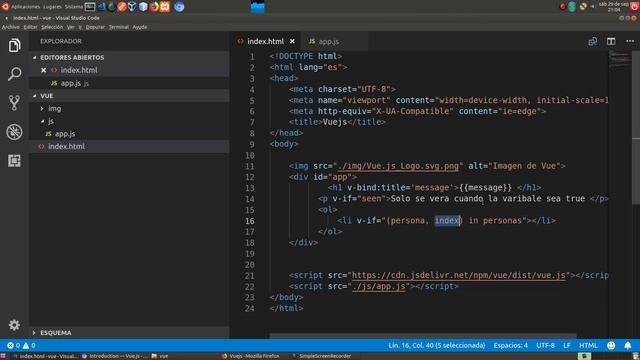
Task: Launch Chromium from top panel
Action: (x=179, y=7)
